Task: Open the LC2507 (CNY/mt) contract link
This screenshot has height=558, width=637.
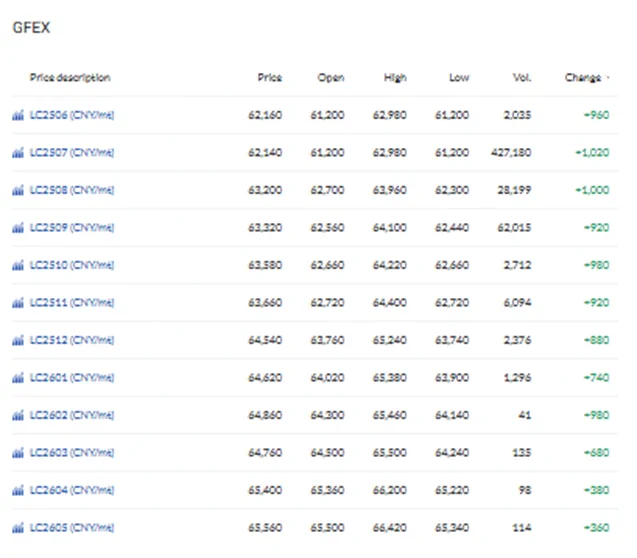Action: tap(72, 152)
